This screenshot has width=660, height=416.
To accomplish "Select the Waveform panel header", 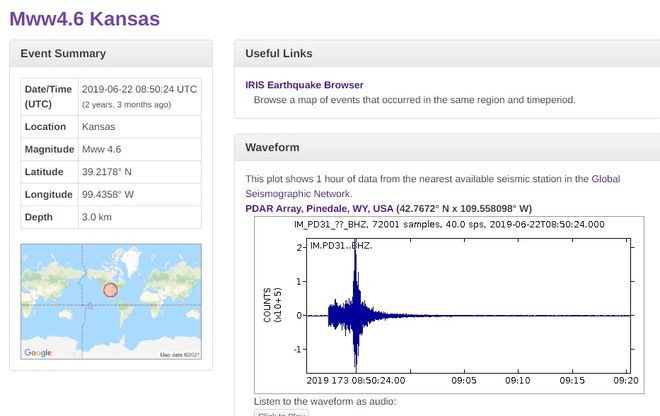I will coord(447,147).
